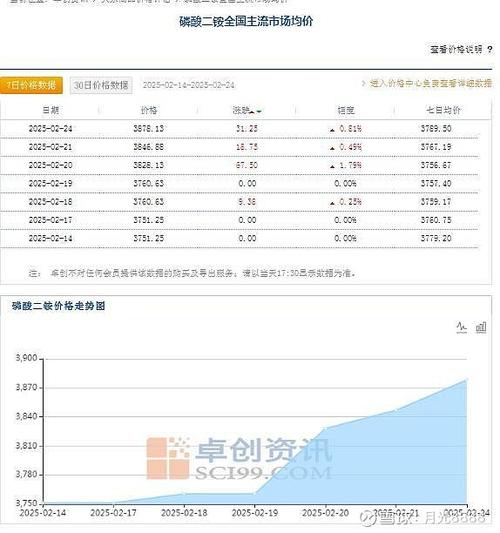Image resolution: width=500 pixels, height=533 pixels.
Task: Click the 3,780 y-axis label
Action: (27, 475)
